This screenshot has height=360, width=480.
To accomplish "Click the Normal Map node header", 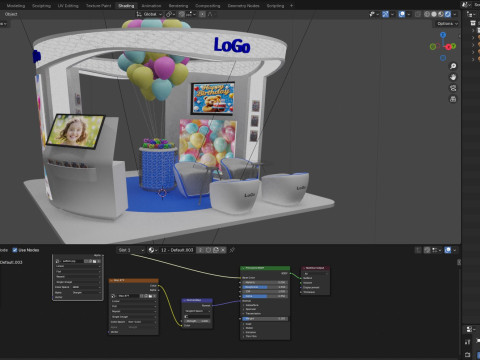I will 197,300.
